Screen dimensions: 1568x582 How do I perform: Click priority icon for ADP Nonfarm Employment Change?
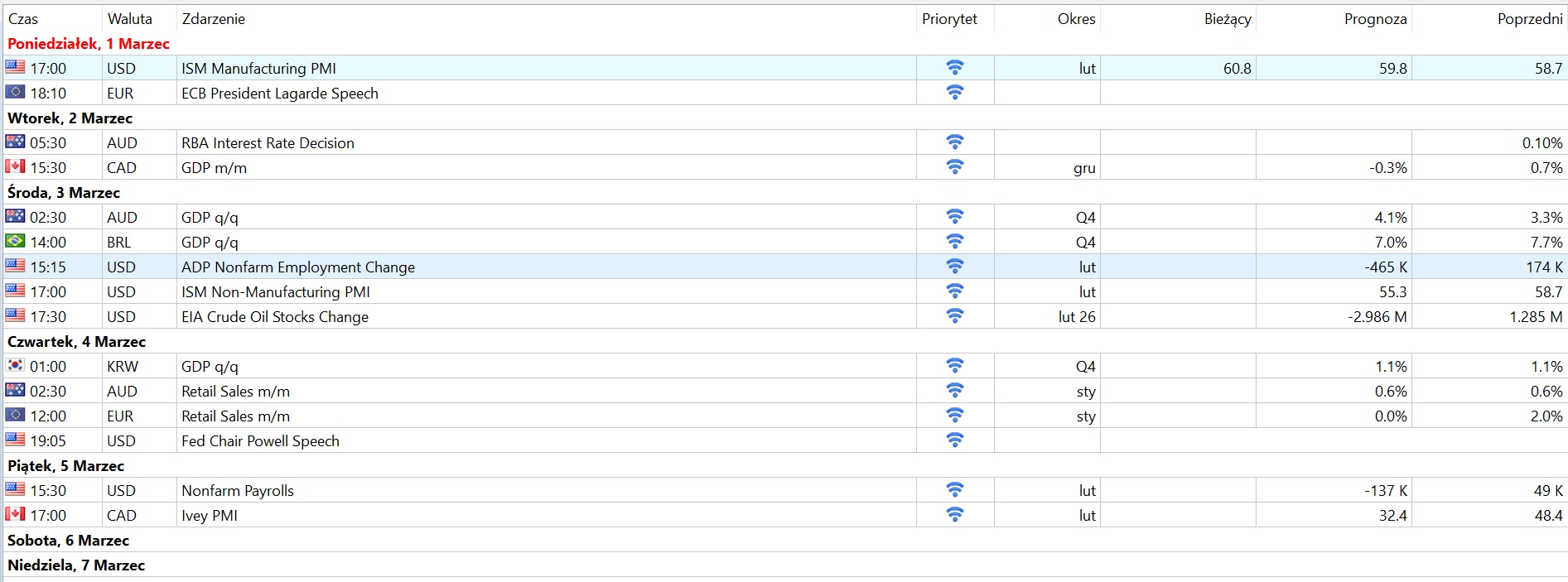coord(954,267)
